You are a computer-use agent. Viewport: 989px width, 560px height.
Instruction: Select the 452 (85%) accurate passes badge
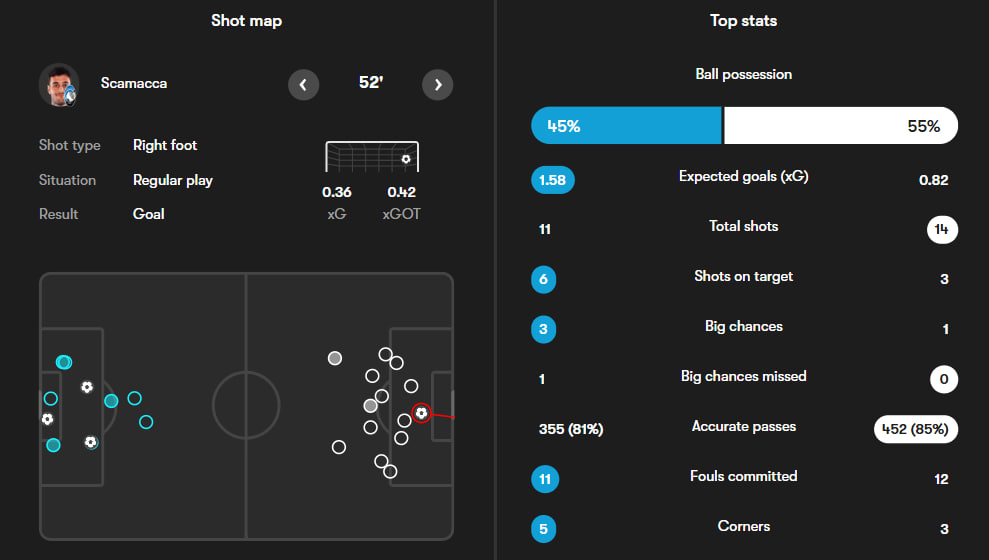[x=916, y=429]
